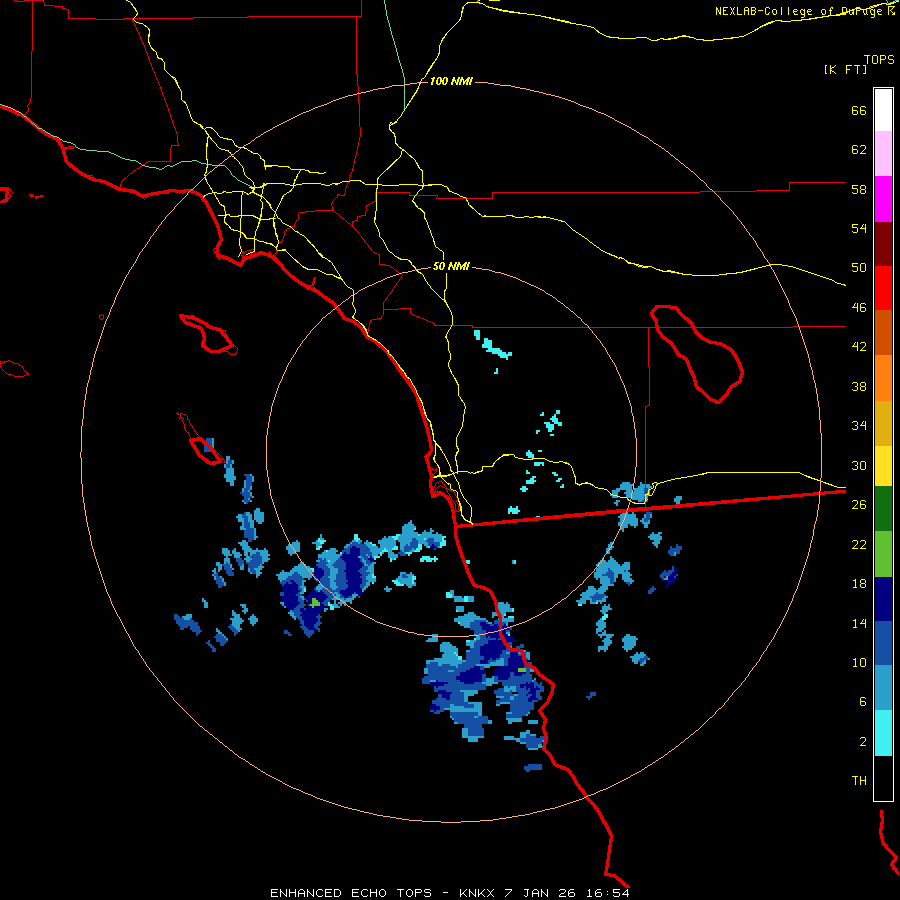Click the legend value "42"

coord(859,346)
